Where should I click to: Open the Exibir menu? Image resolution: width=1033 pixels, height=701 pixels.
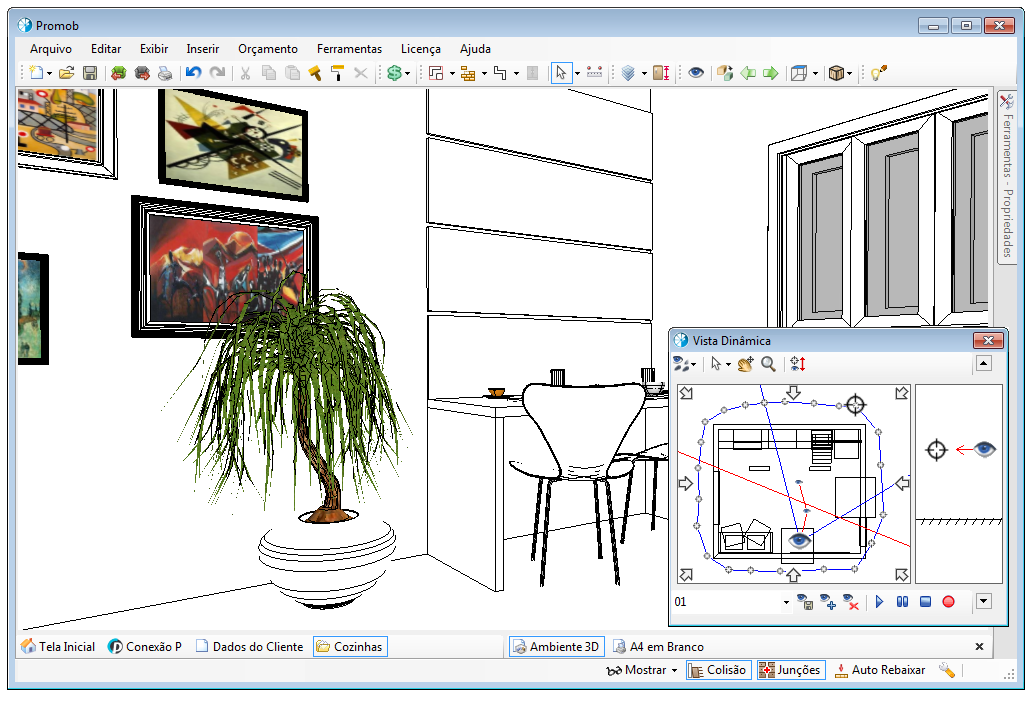tap(154, 49)
